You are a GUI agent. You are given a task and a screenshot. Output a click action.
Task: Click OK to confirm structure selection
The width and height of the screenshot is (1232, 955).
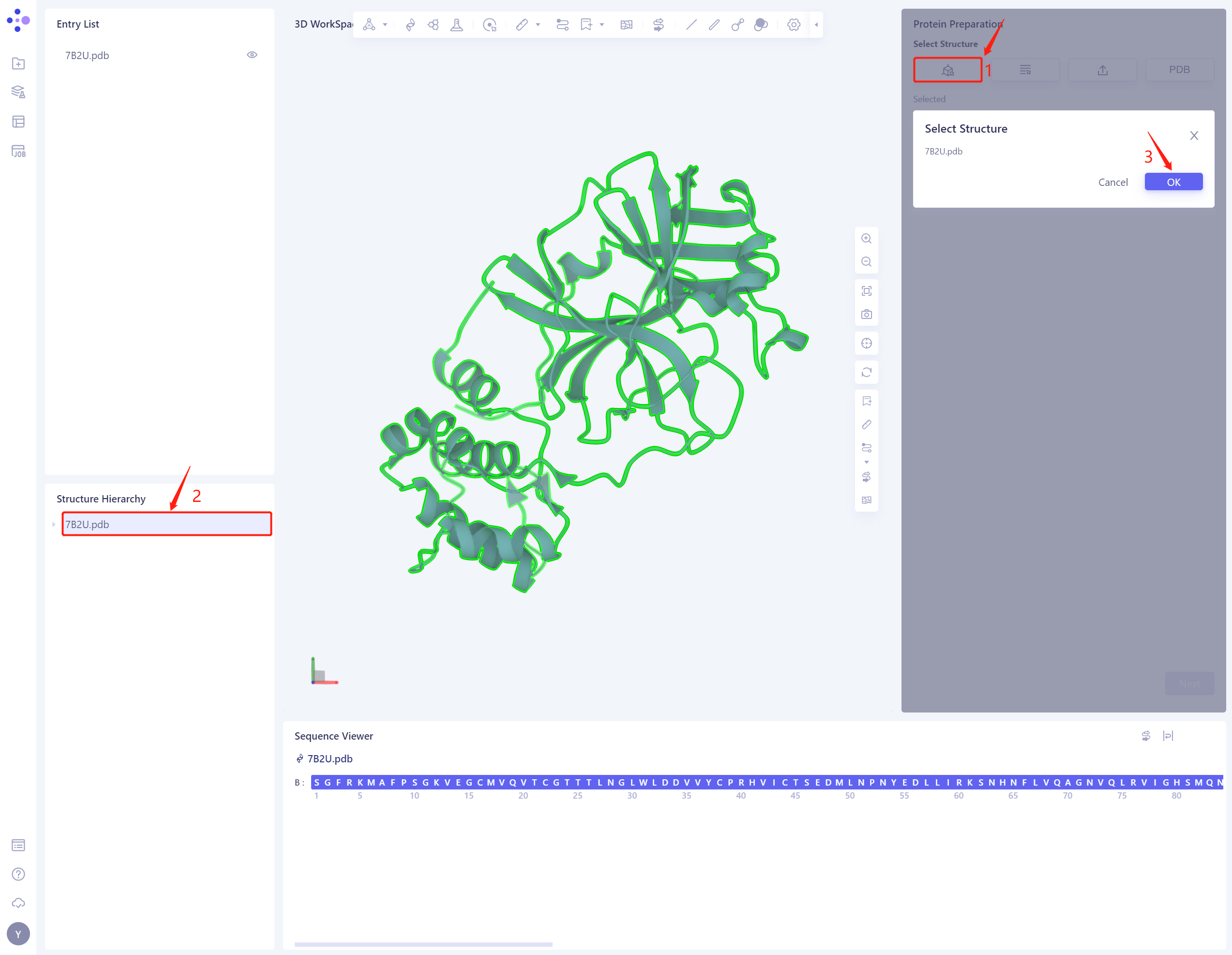click(1174, 181)
